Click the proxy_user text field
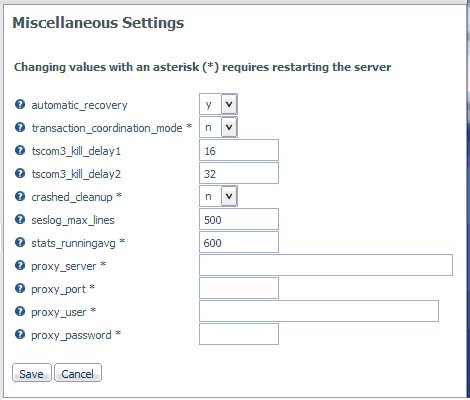This screenshot has height=400, width=470. [319, 311]
